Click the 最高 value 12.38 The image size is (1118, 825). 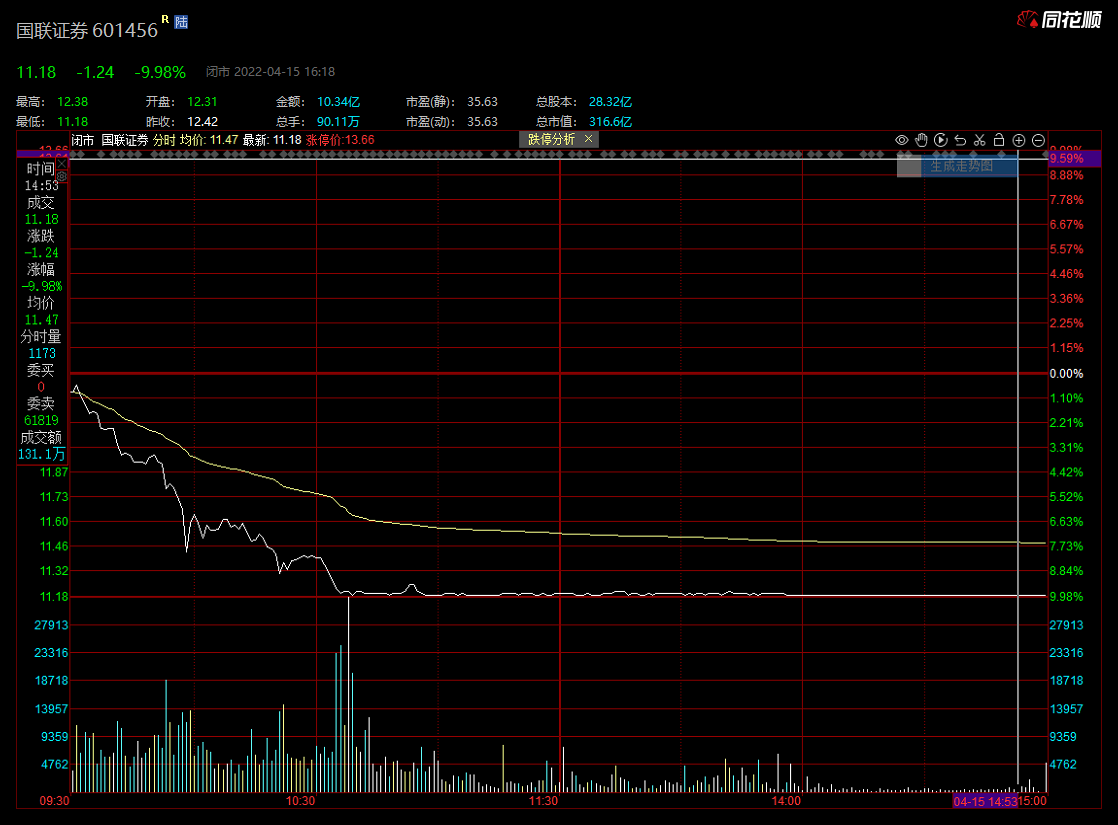coord(73,102)
